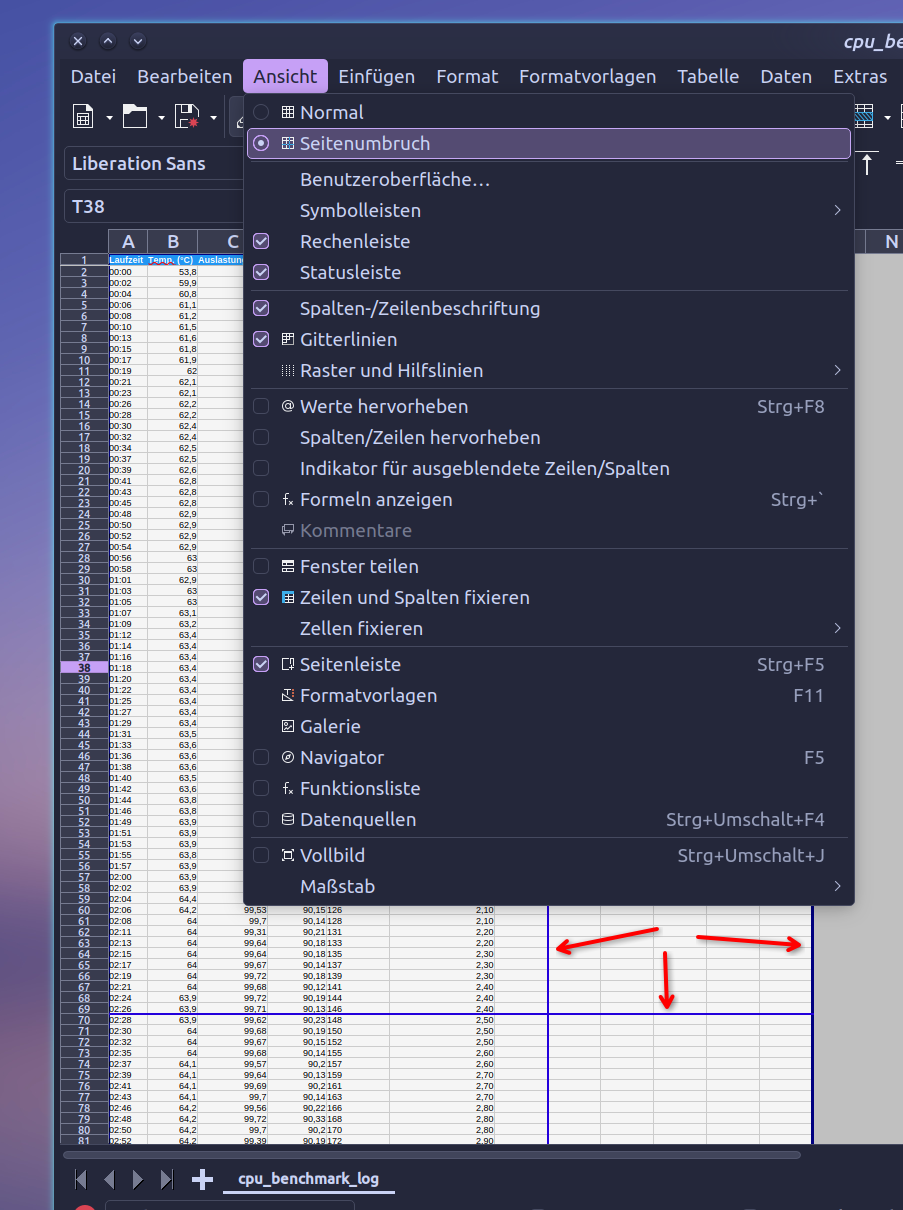Select the cpu_benchmark_log sheet tab
The height and width of the screenshot is (1210, 903).
(x=308, y=1179)
